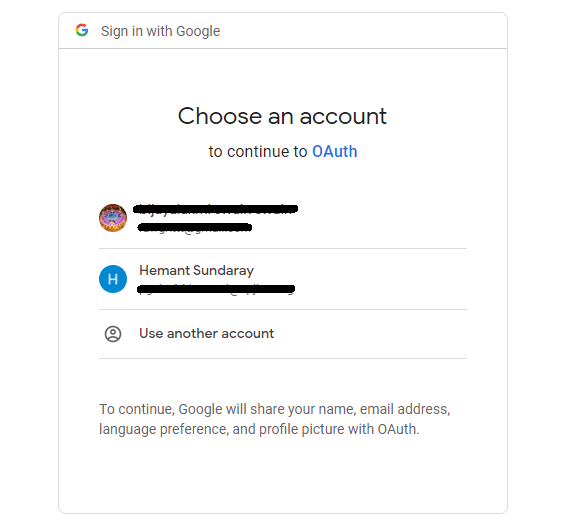
Task: Select the Hemant Sundaray account
Action: tap(283, 279)
